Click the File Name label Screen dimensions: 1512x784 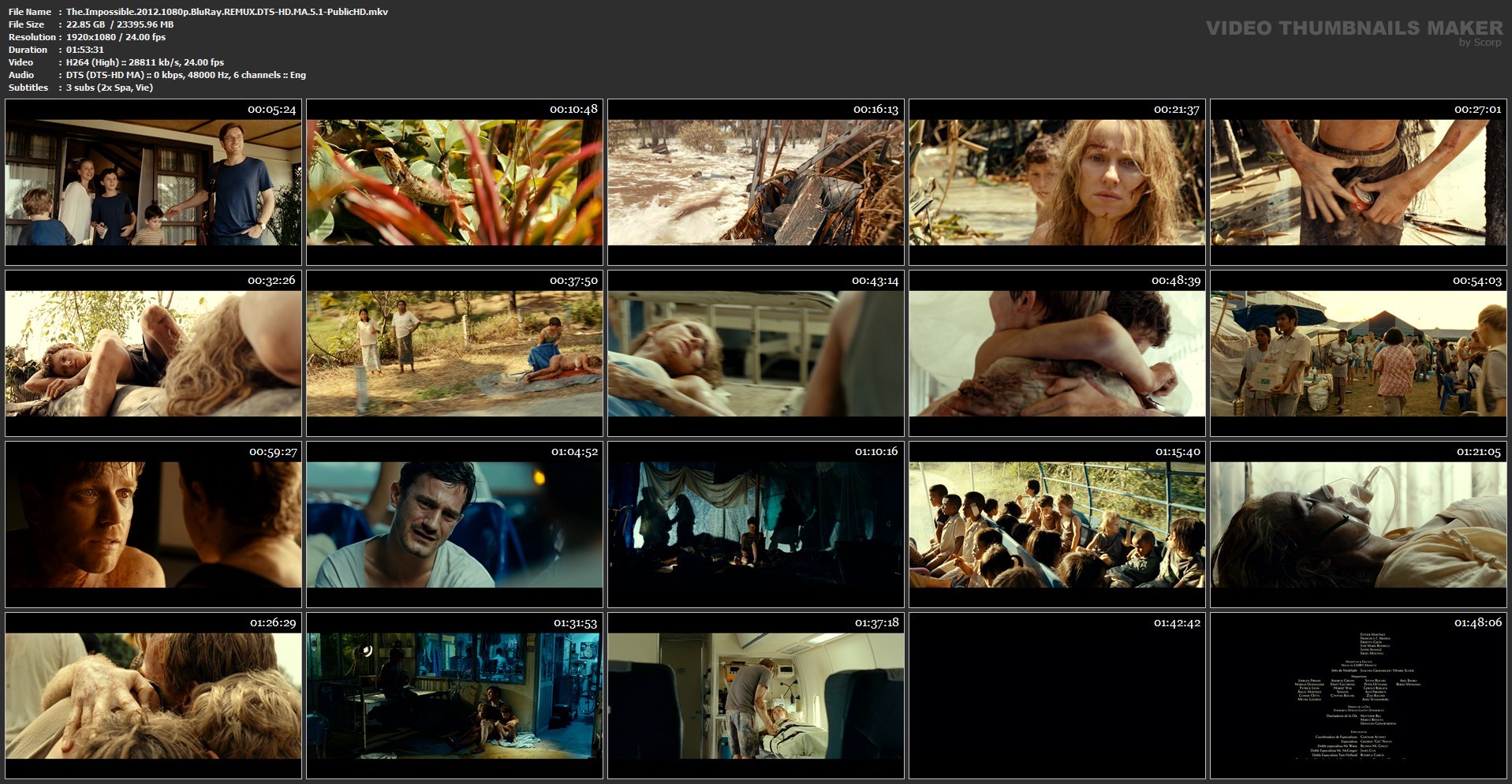30,12
